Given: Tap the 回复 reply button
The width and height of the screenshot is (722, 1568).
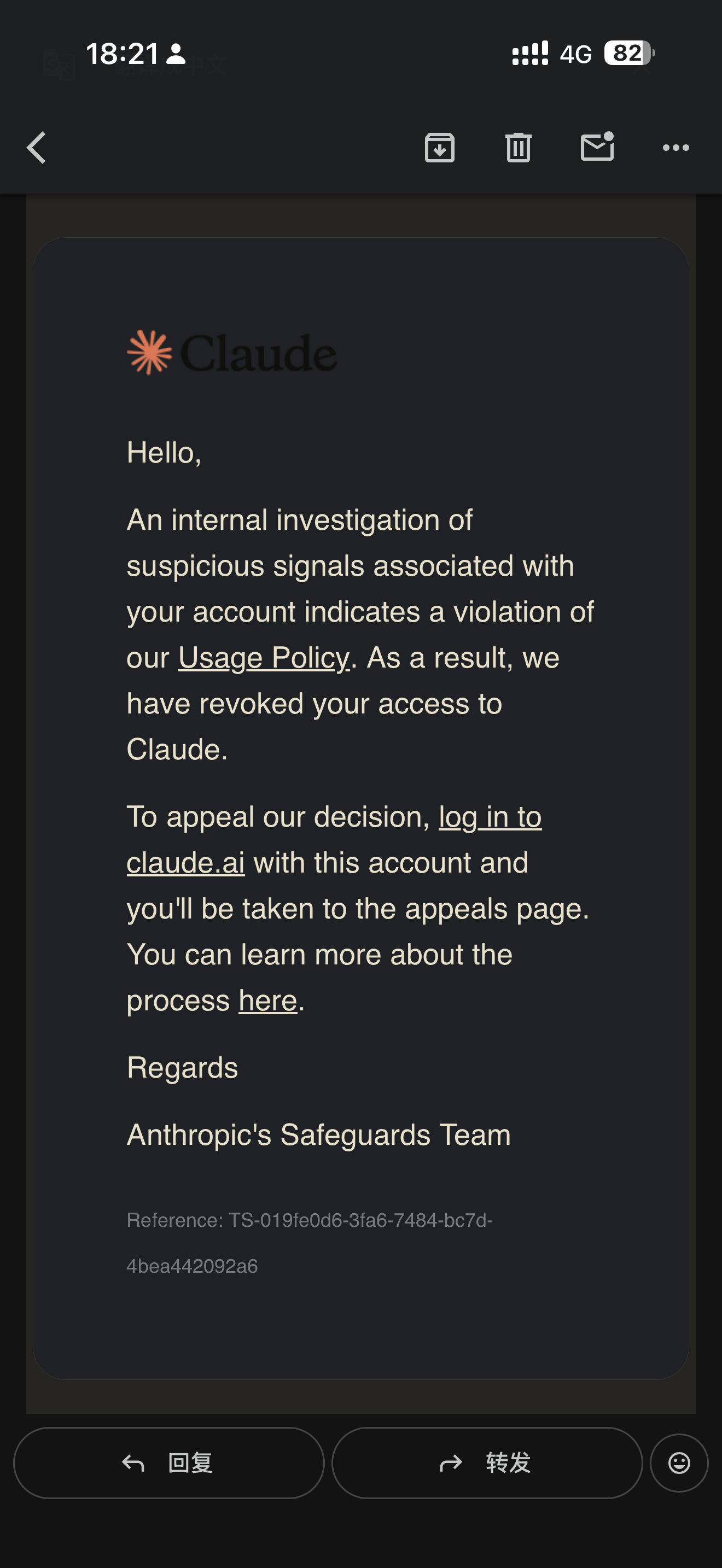Looking at the screenshot, I should (x=168, y=1462).
